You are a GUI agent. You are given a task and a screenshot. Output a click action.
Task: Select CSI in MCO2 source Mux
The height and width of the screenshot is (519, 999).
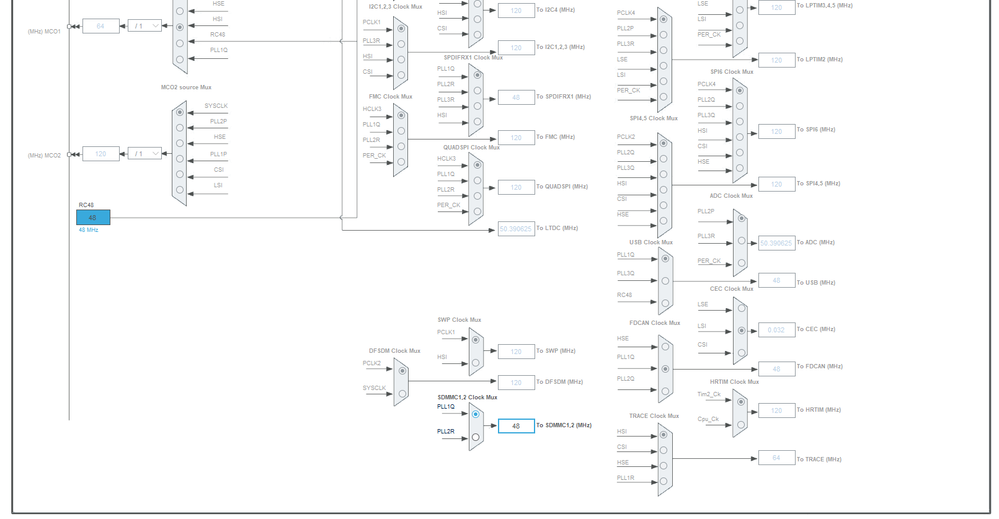(180, 174)
